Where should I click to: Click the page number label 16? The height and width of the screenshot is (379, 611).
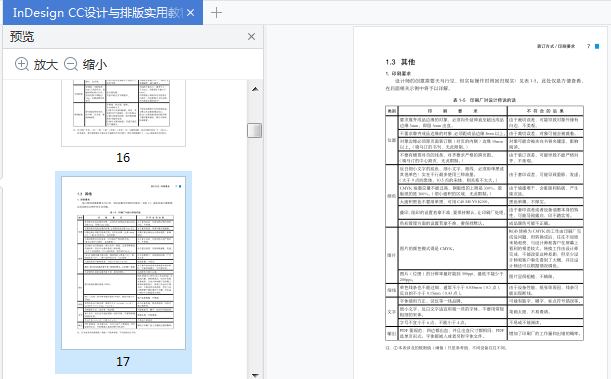(x=123, y=158)
